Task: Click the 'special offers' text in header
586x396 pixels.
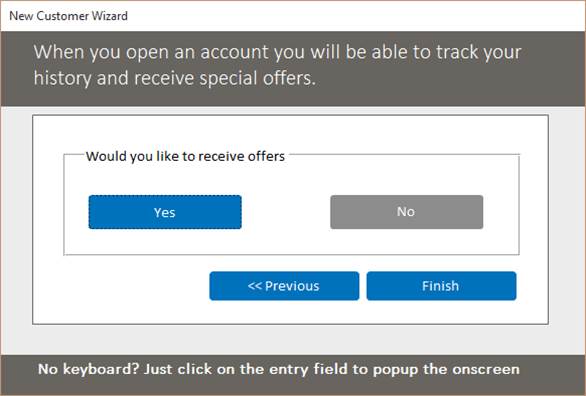Action: pos(257,78)
